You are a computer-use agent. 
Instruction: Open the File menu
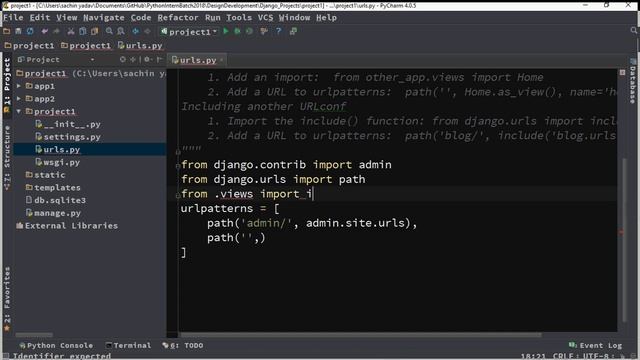(x=13, y=18)
